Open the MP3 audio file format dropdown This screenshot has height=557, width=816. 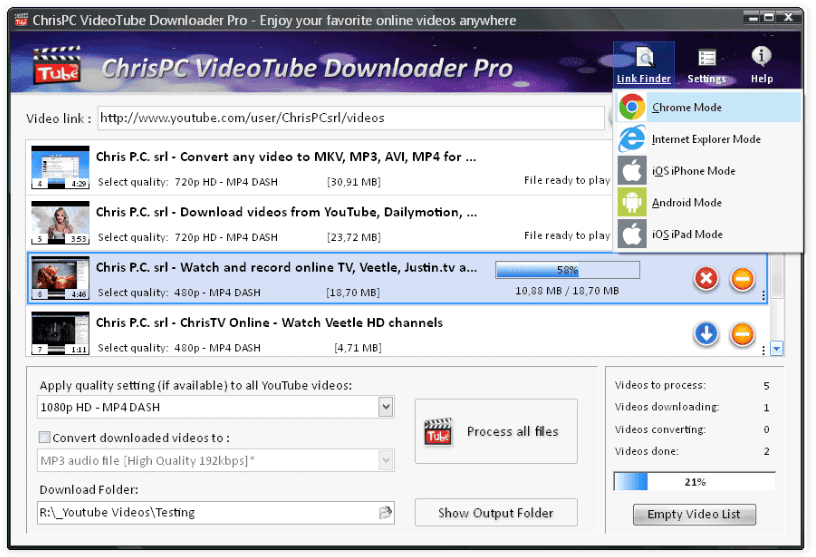(386, 460)
